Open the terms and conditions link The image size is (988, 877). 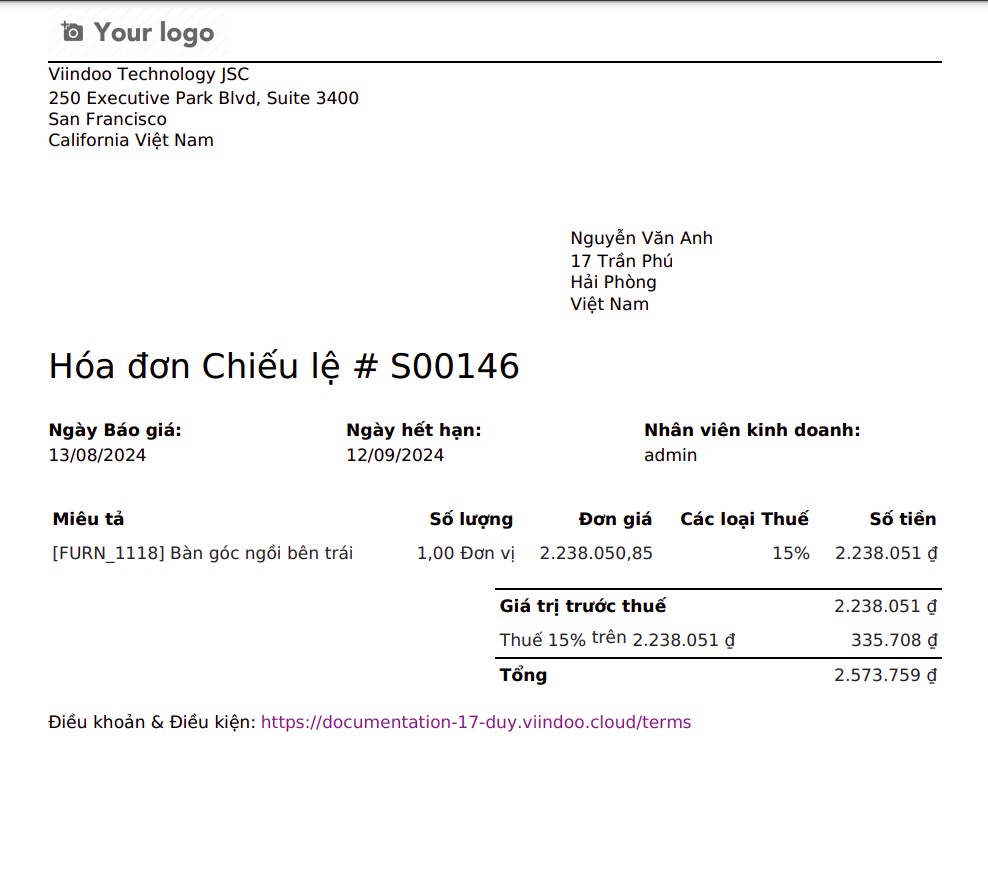475,722
